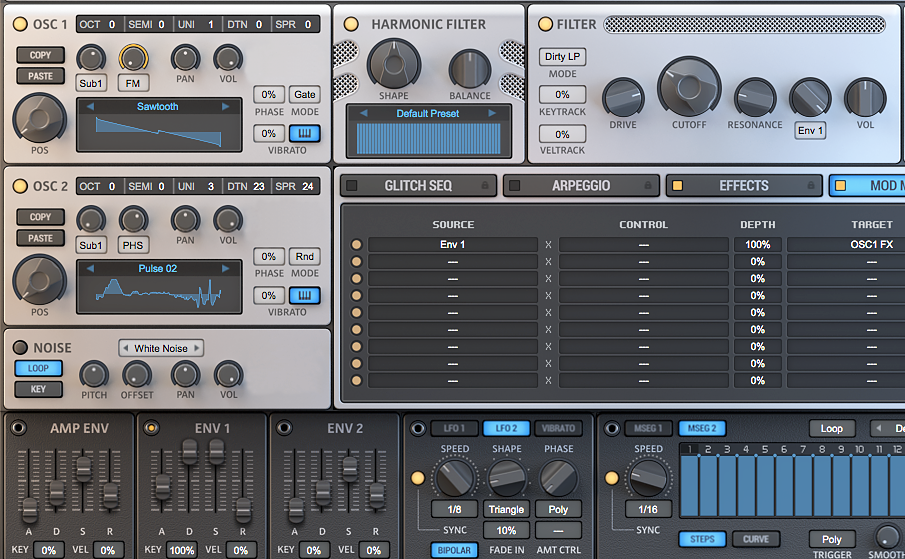Go to previous Harmonic Filter preset
The image size is (905, 559).
[363, 113]
